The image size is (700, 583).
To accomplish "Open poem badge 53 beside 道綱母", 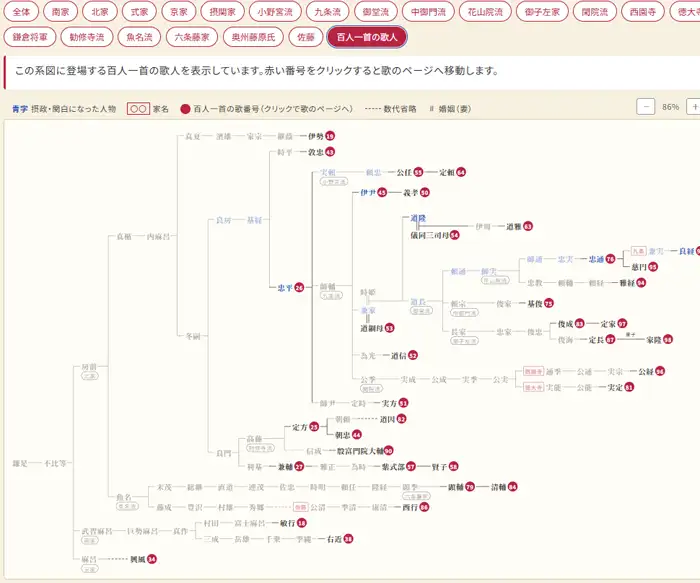I will [389, 328].
